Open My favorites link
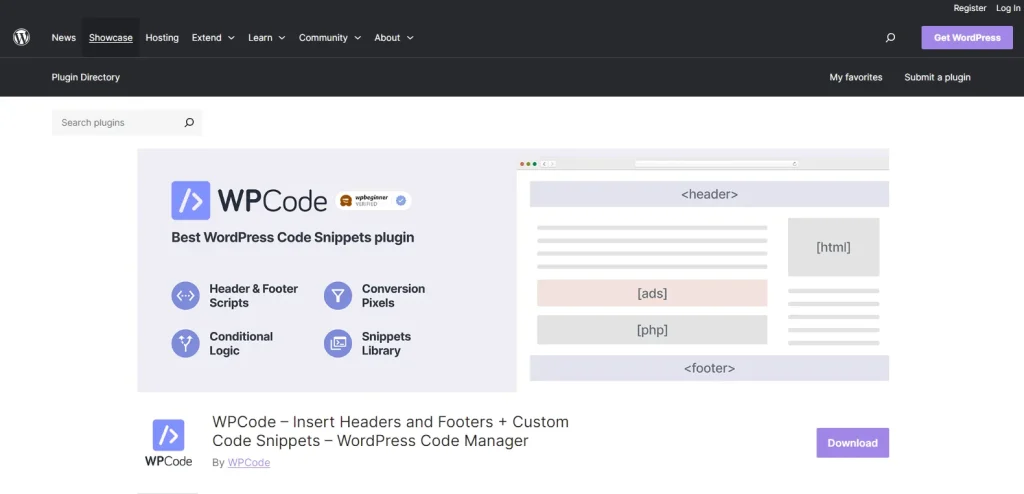The image size is (1024, 494). coord(856,77)
